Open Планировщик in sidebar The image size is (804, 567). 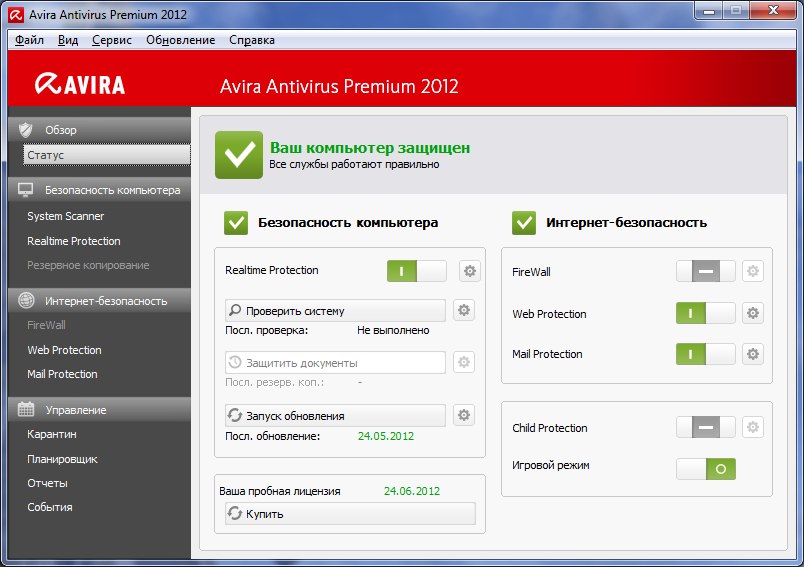[62, 459]
